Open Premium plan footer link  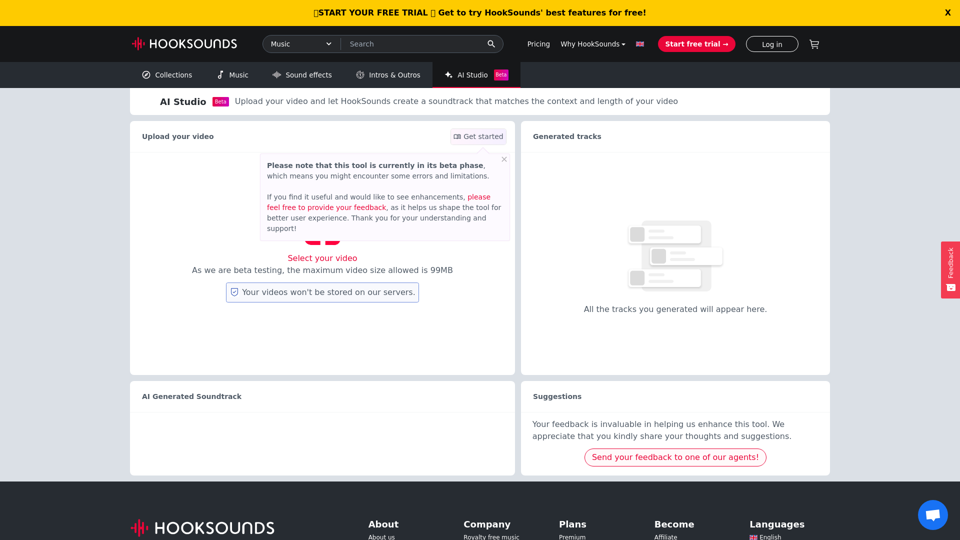[572, 537]
